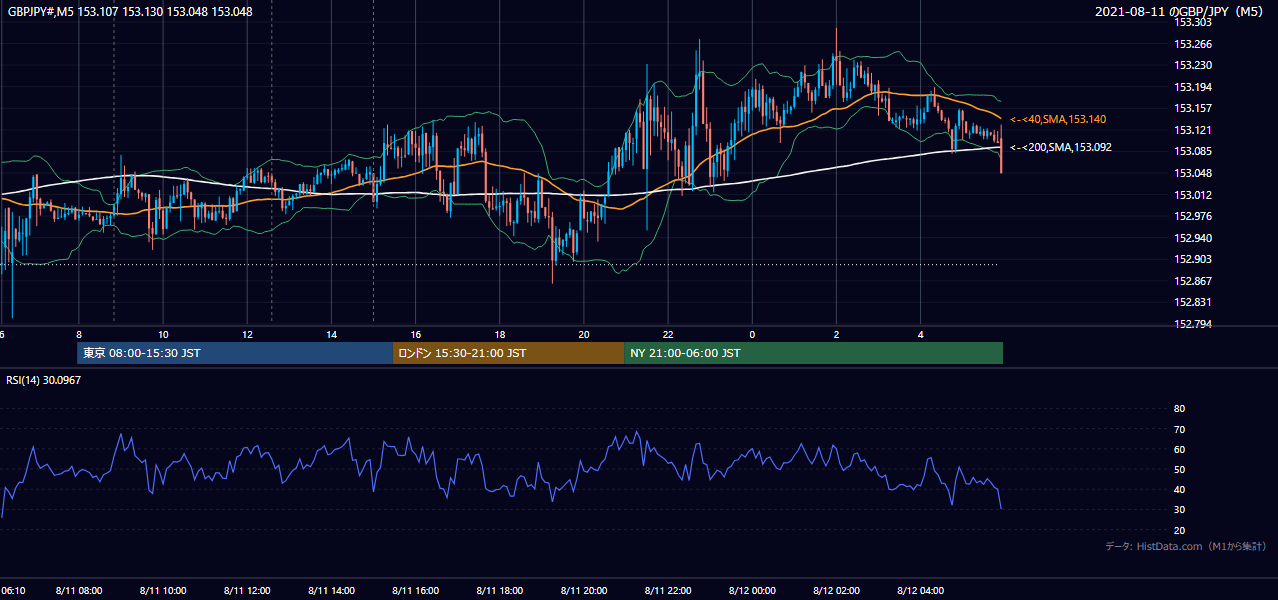The image size is (1278, 600).
Task: Click price axis value 152.794
Action: click(x=1192, y=324)
